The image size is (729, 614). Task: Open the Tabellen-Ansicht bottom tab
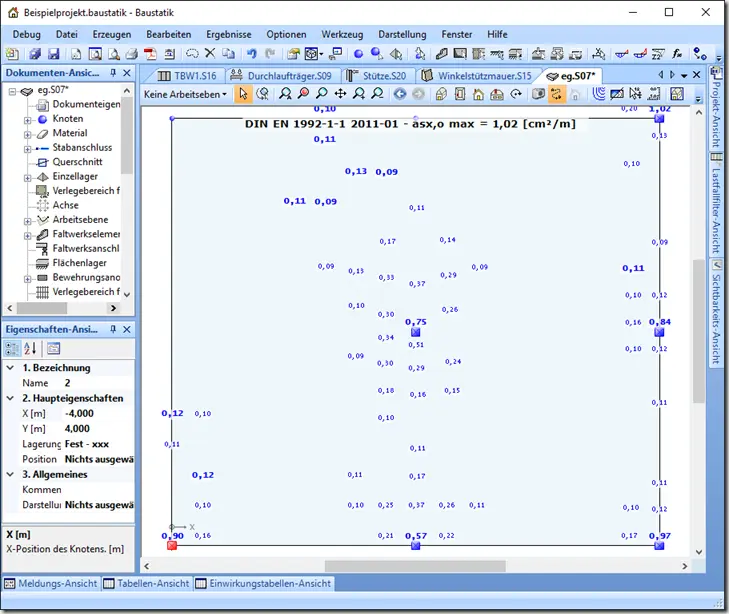146,583
